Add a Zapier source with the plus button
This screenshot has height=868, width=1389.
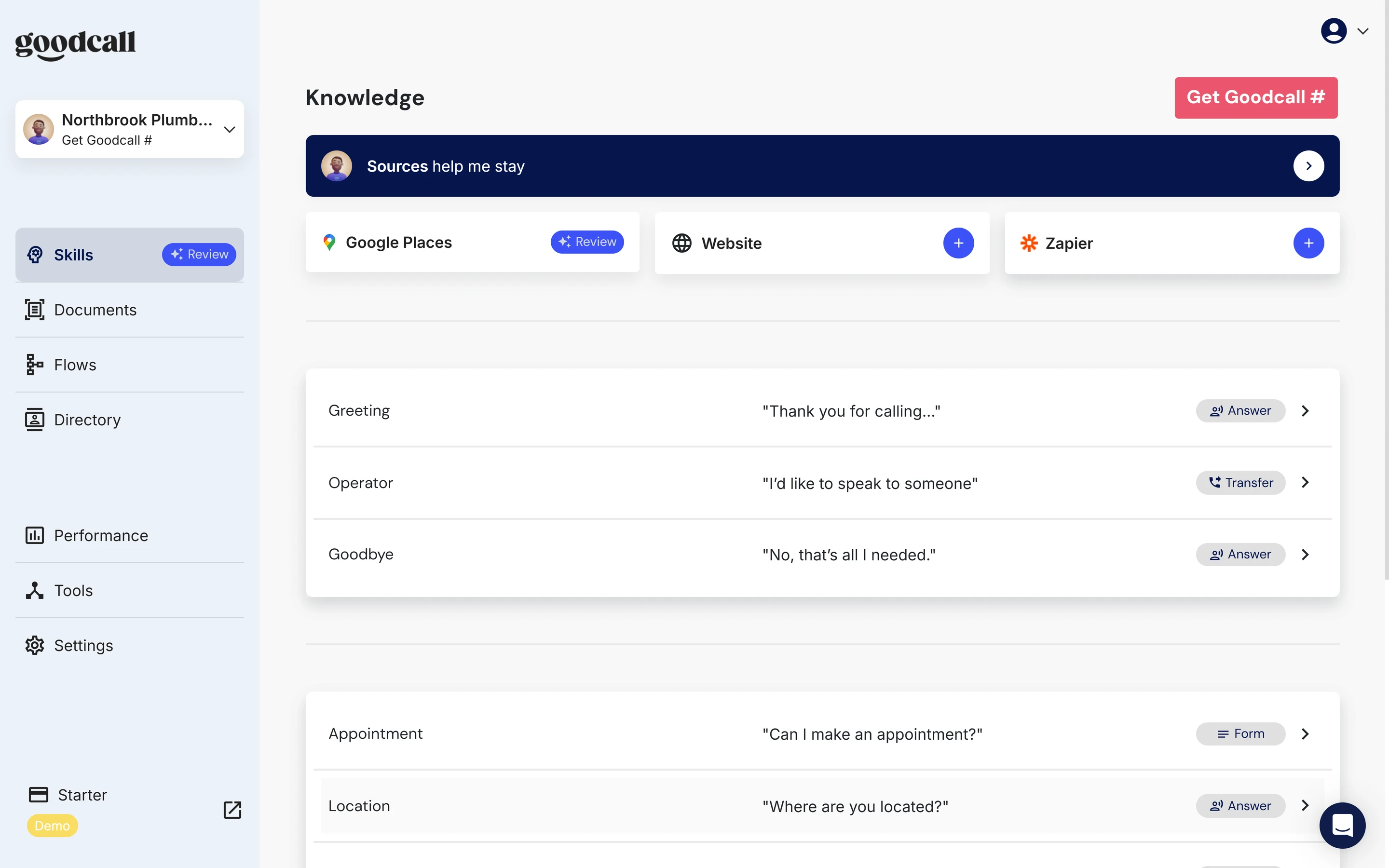tap(1308, 243)
